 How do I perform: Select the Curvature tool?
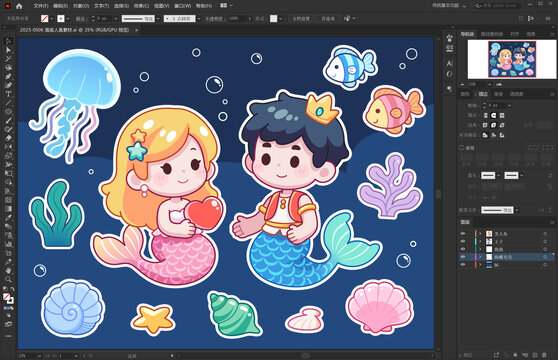click(x=8, y=85)
